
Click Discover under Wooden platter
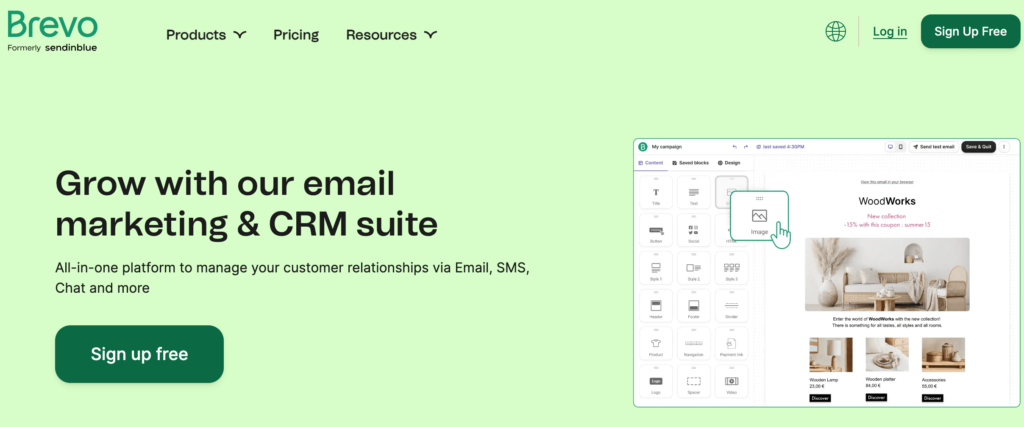point(876,396)
